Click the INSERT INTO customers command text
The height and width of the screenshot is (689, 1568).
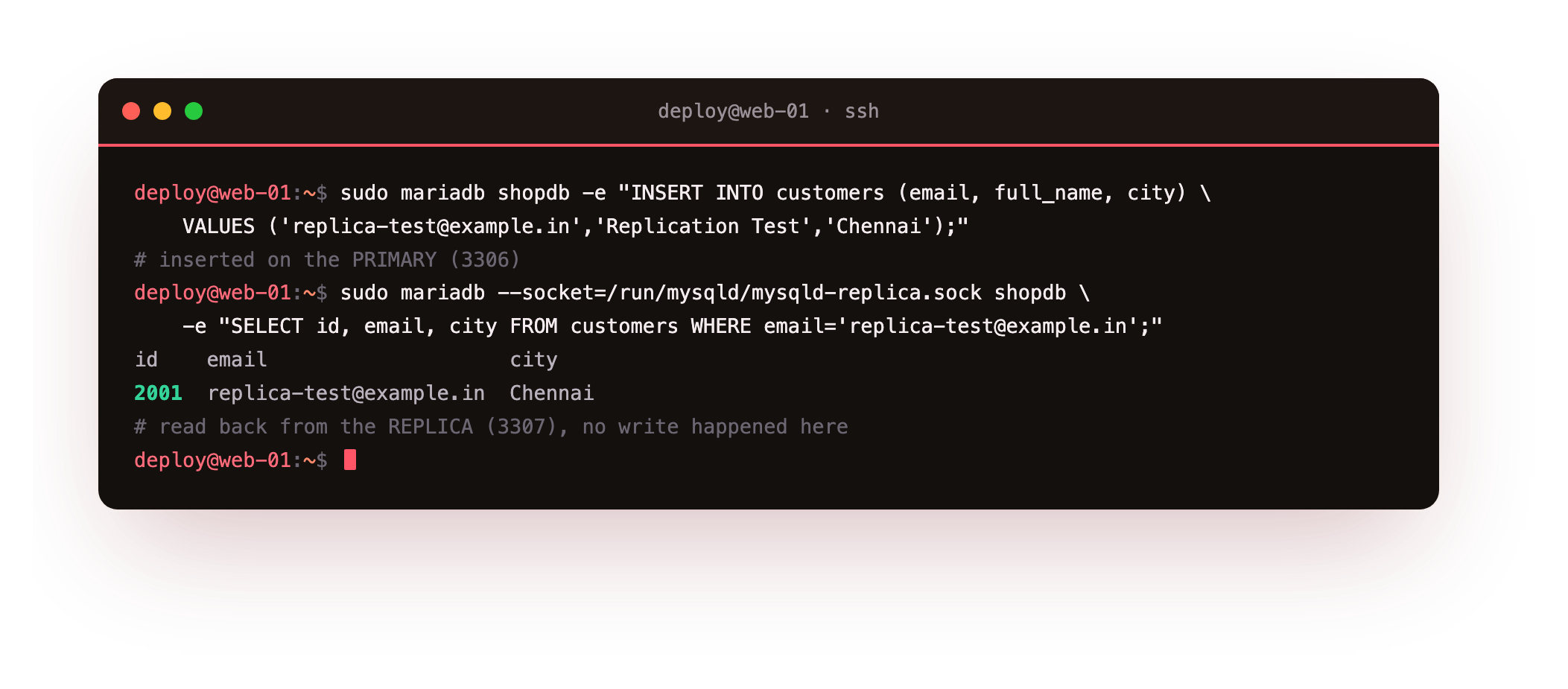[775, 193]
